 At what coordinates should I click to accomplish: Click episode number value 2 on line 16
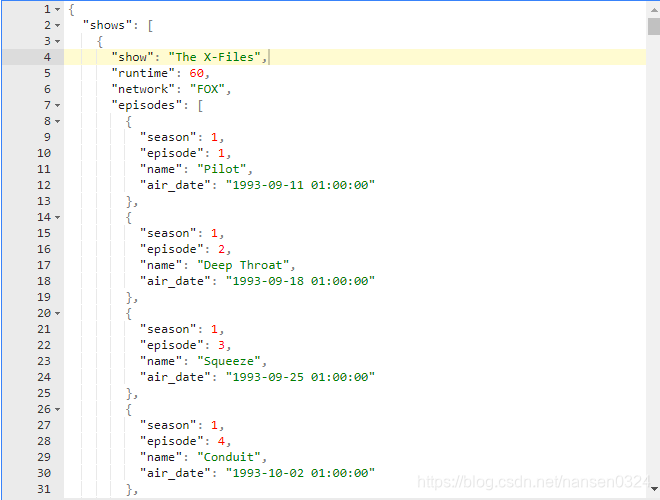click(x=221, y=249)
